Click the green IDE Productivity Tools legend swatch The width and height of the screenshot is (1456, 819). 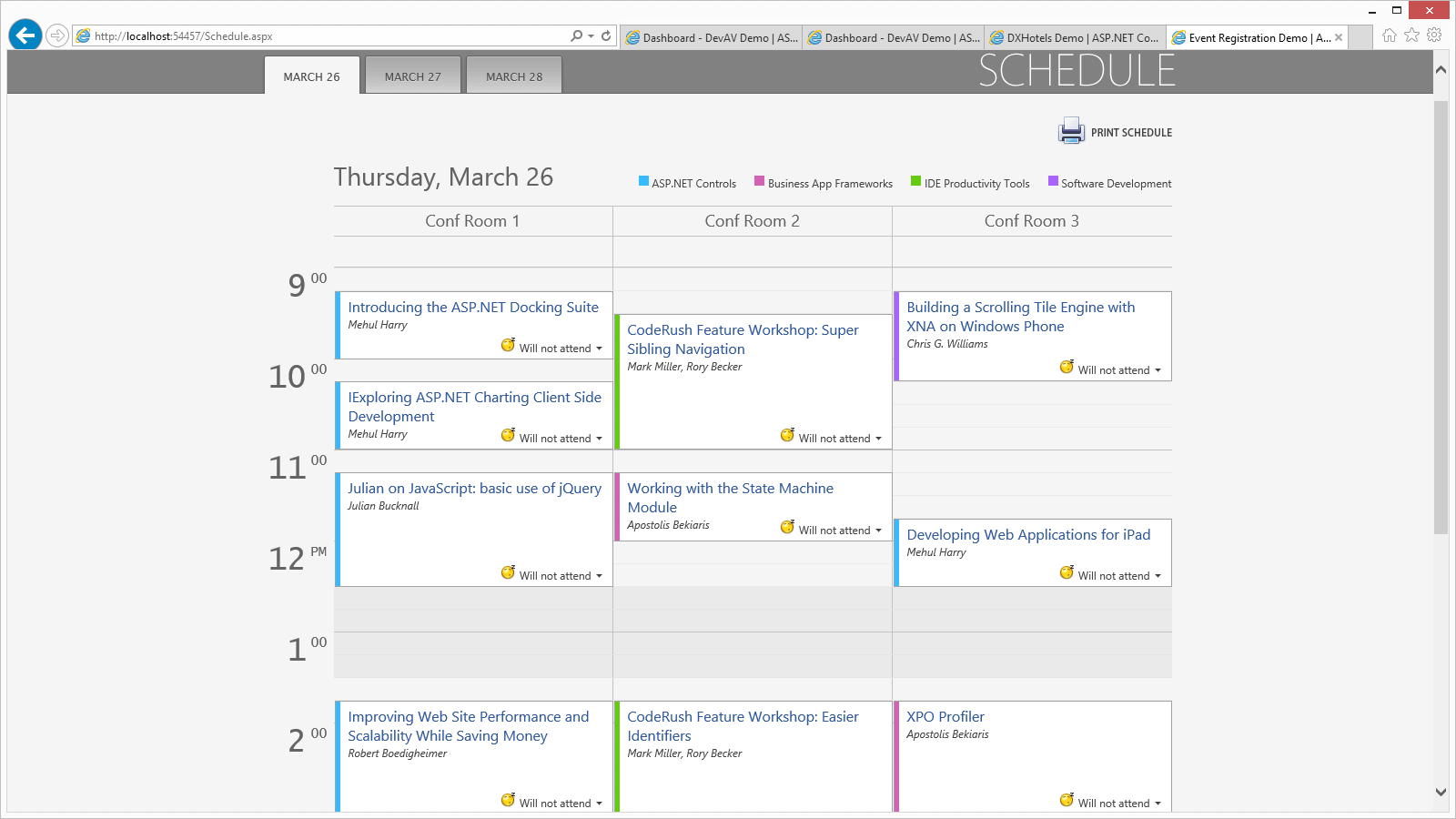(915, 181)
